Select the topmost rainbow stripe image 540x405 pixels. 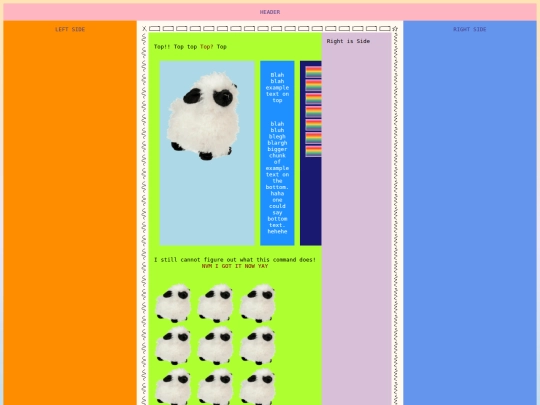coord(313,72)
